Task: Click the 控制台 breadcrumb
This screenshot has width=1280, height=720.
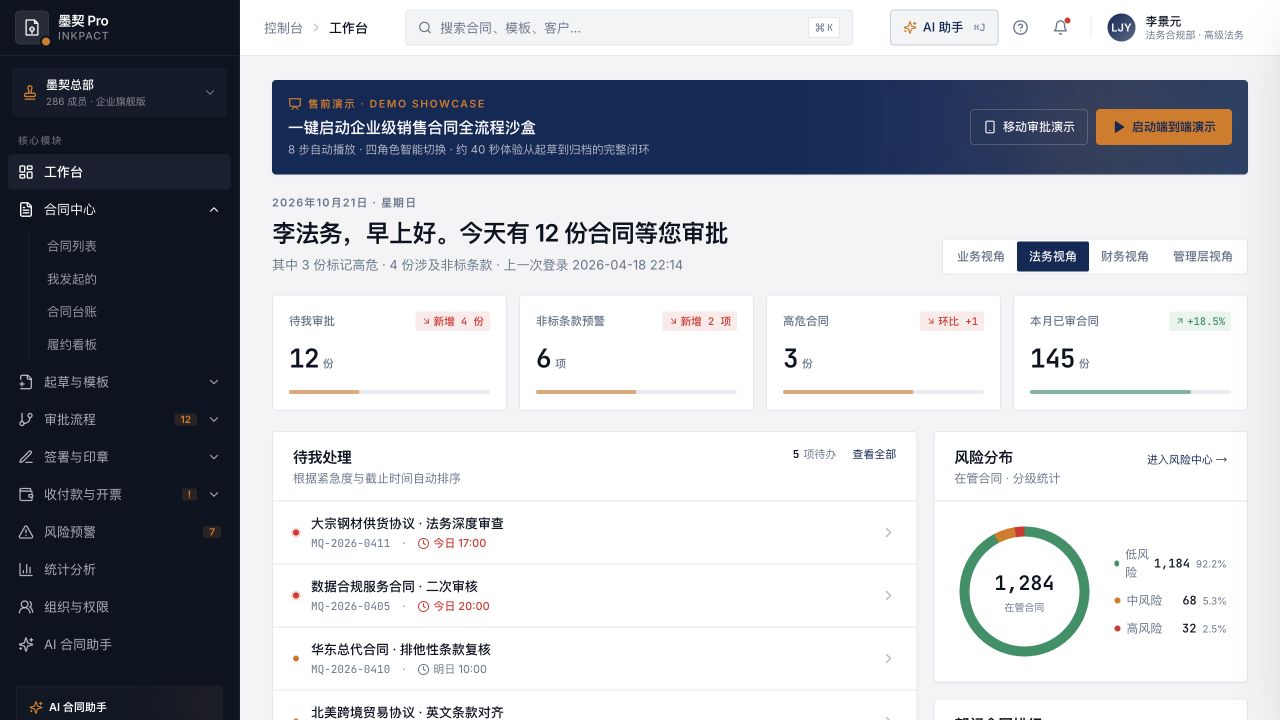Action: (283, 28)
